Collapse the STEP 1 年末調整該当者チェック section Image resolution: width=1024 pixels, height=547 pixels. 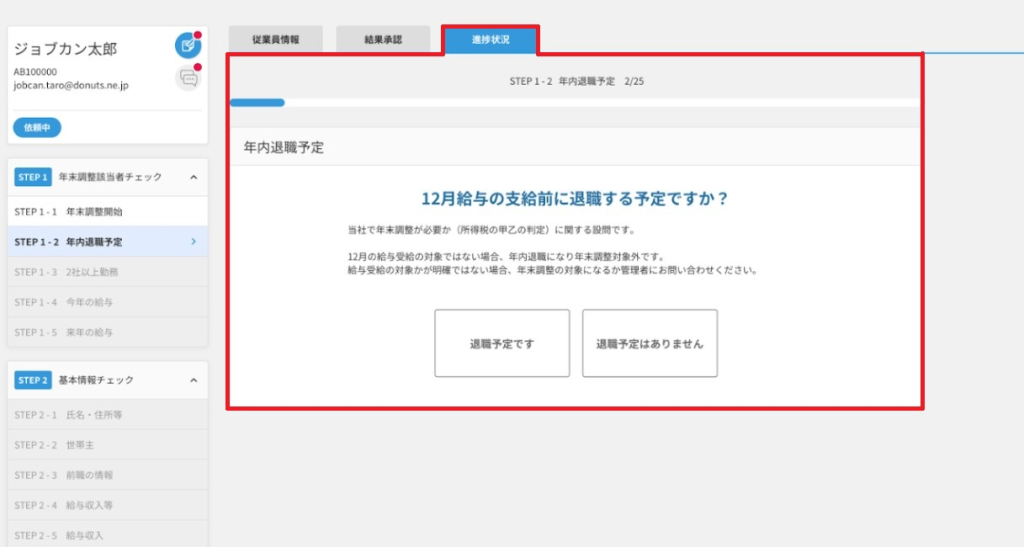point(193,178)
